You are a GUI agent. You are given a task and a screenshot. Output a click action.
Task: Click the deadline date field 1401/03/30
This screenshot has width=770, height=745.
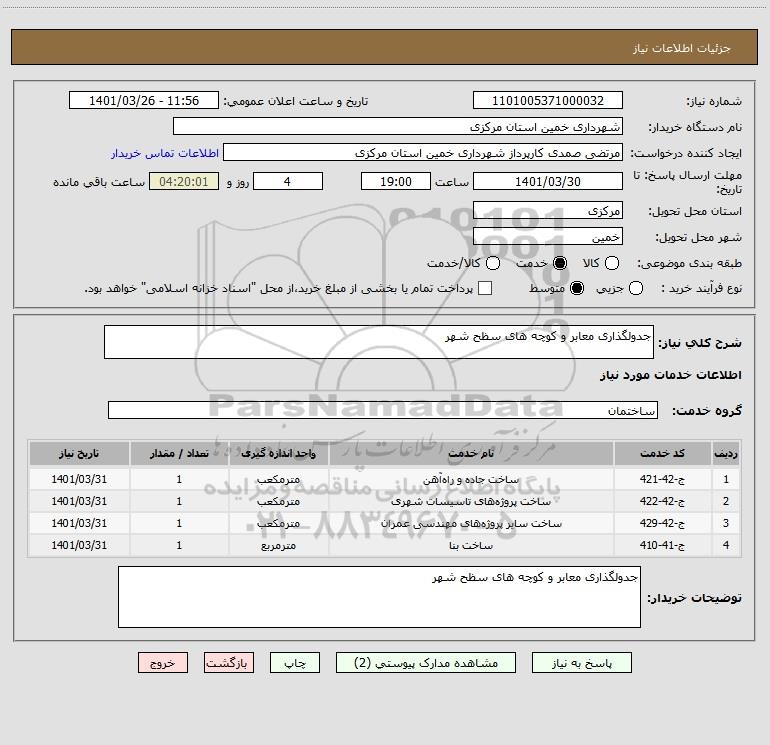point(548,181)
